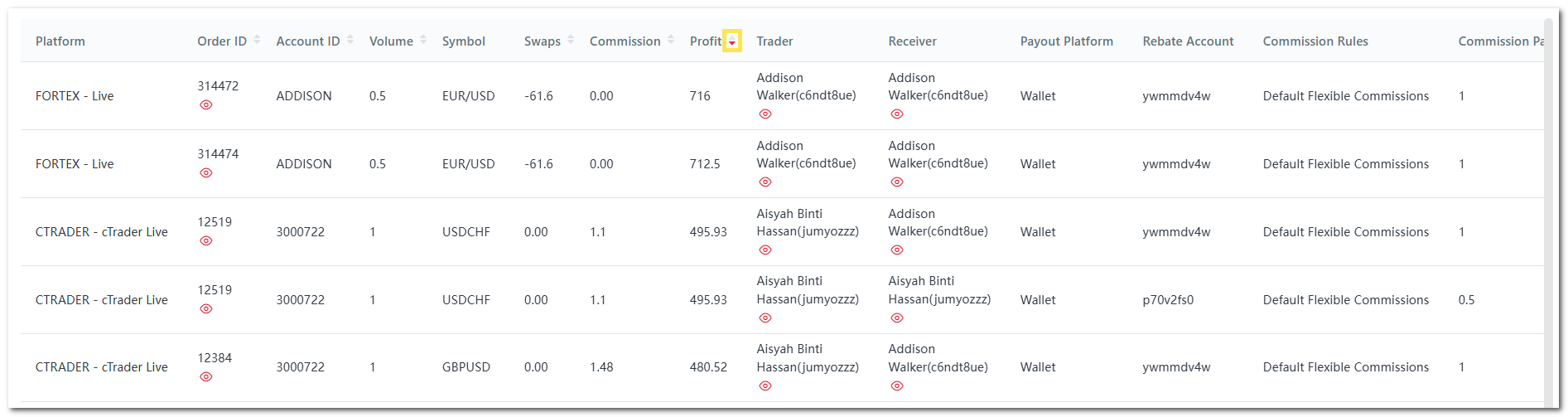The width and height of the screenshot is (1568, 417).
Task: Click the Platform column header
Action: (60, 41)
